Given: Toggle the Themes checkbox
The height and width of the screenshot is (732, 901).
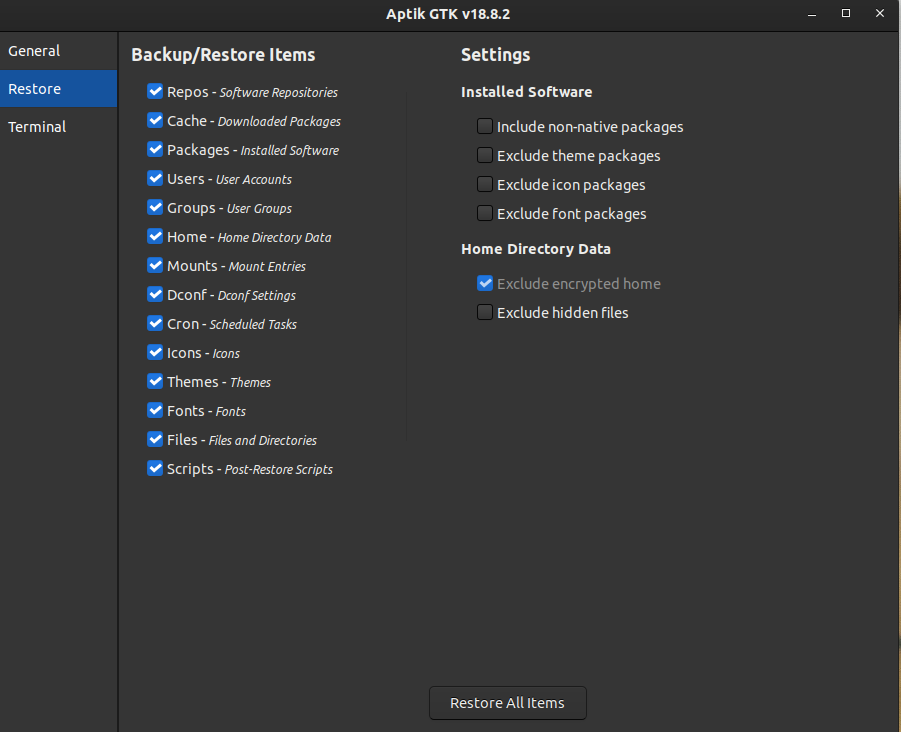Looking at the screenshot, I should coord(155,382).
